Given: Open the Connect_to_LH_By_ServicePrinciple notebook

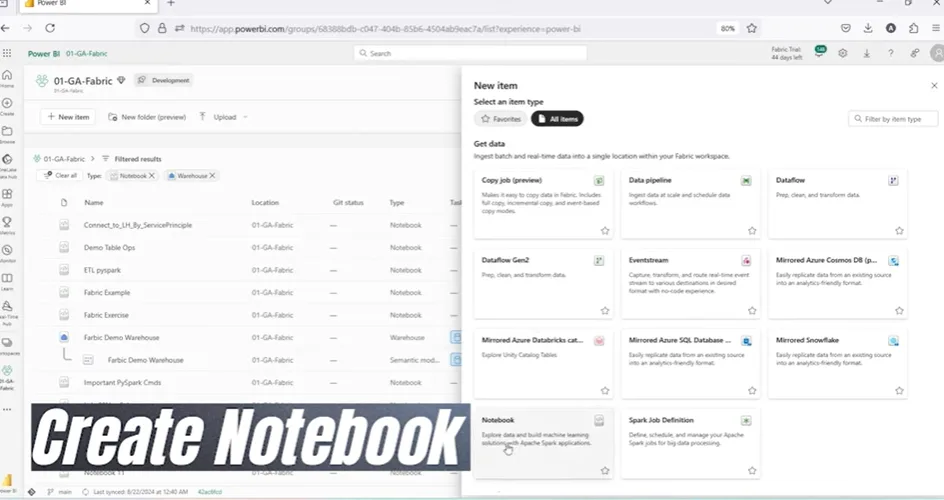Looking at the screenshot, I should click(x=138, y=225).
